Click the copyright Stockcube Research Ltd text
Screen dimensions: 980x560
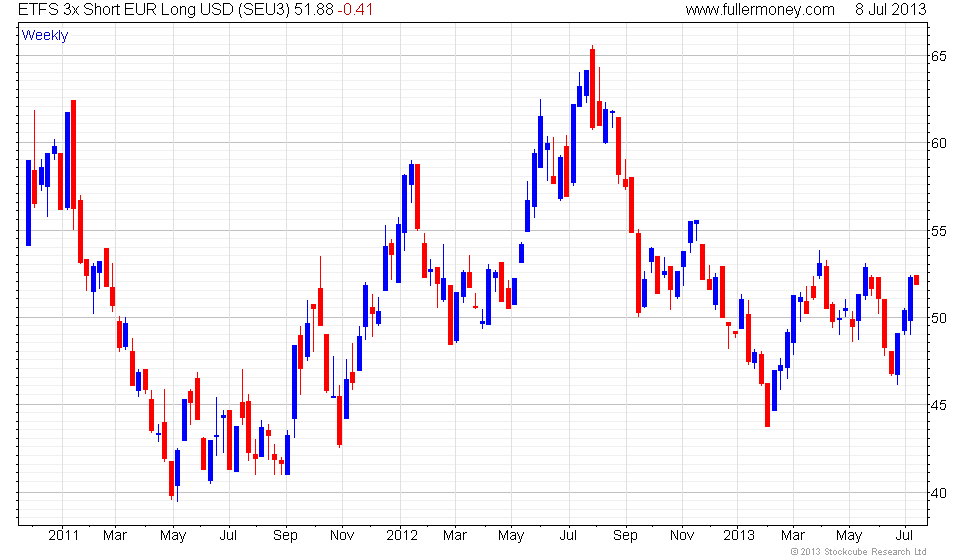[x=858, y=552]
